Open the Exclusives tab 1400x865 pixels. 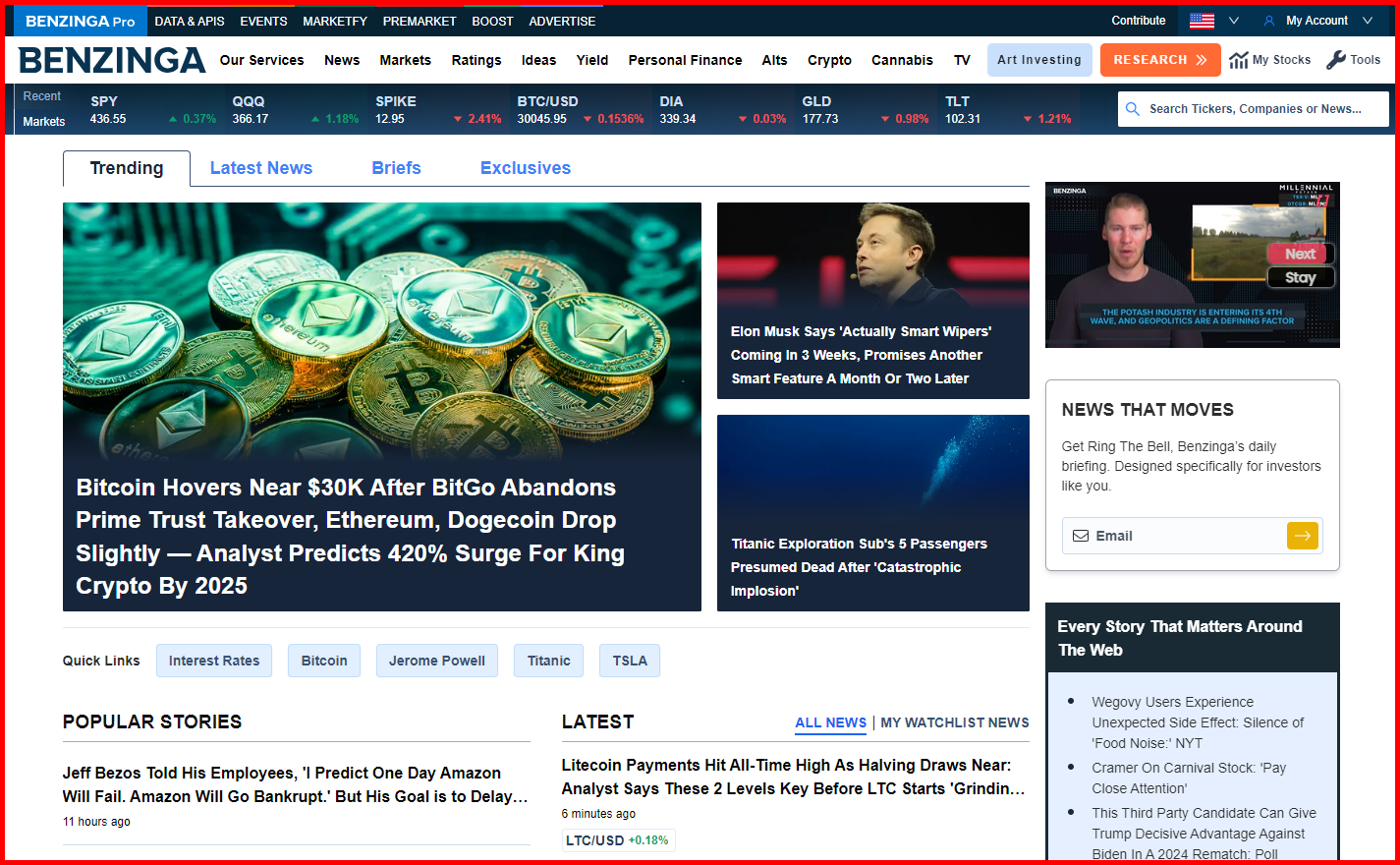525,168
